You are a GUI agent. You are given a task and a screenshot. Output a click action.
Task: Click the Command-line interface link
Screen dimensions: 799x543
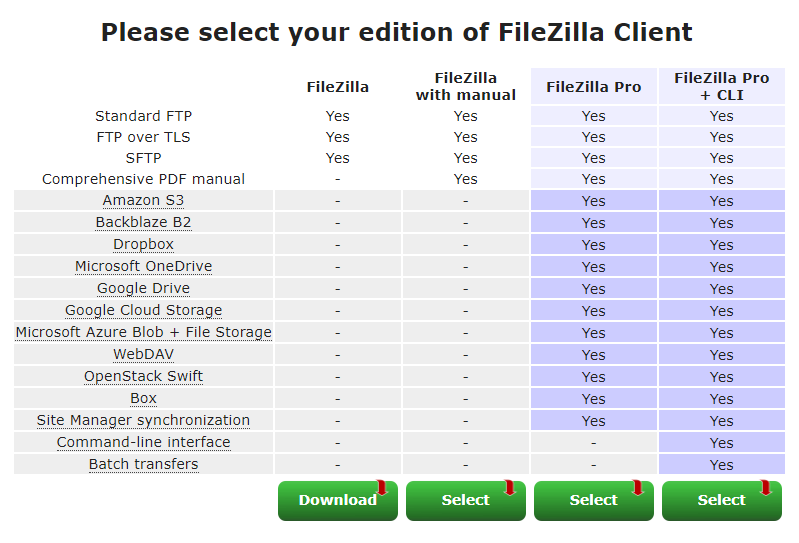(x=143, y=442)
